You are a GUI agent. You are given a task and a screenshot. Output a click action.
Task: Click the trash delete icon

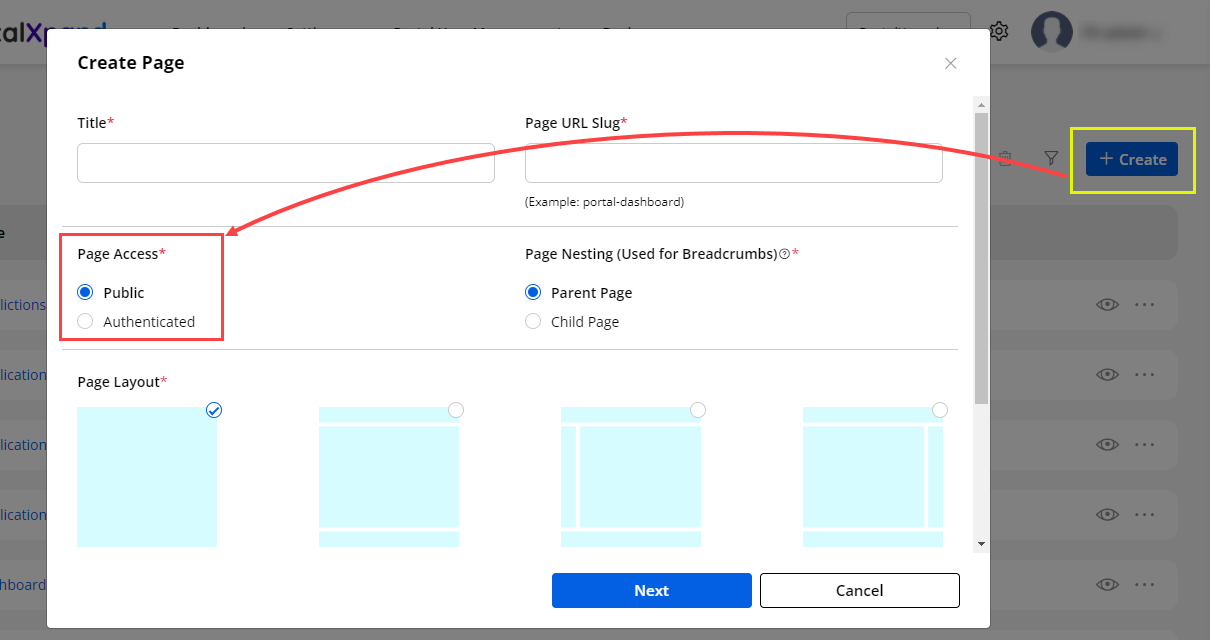(x=1005, y=158)
